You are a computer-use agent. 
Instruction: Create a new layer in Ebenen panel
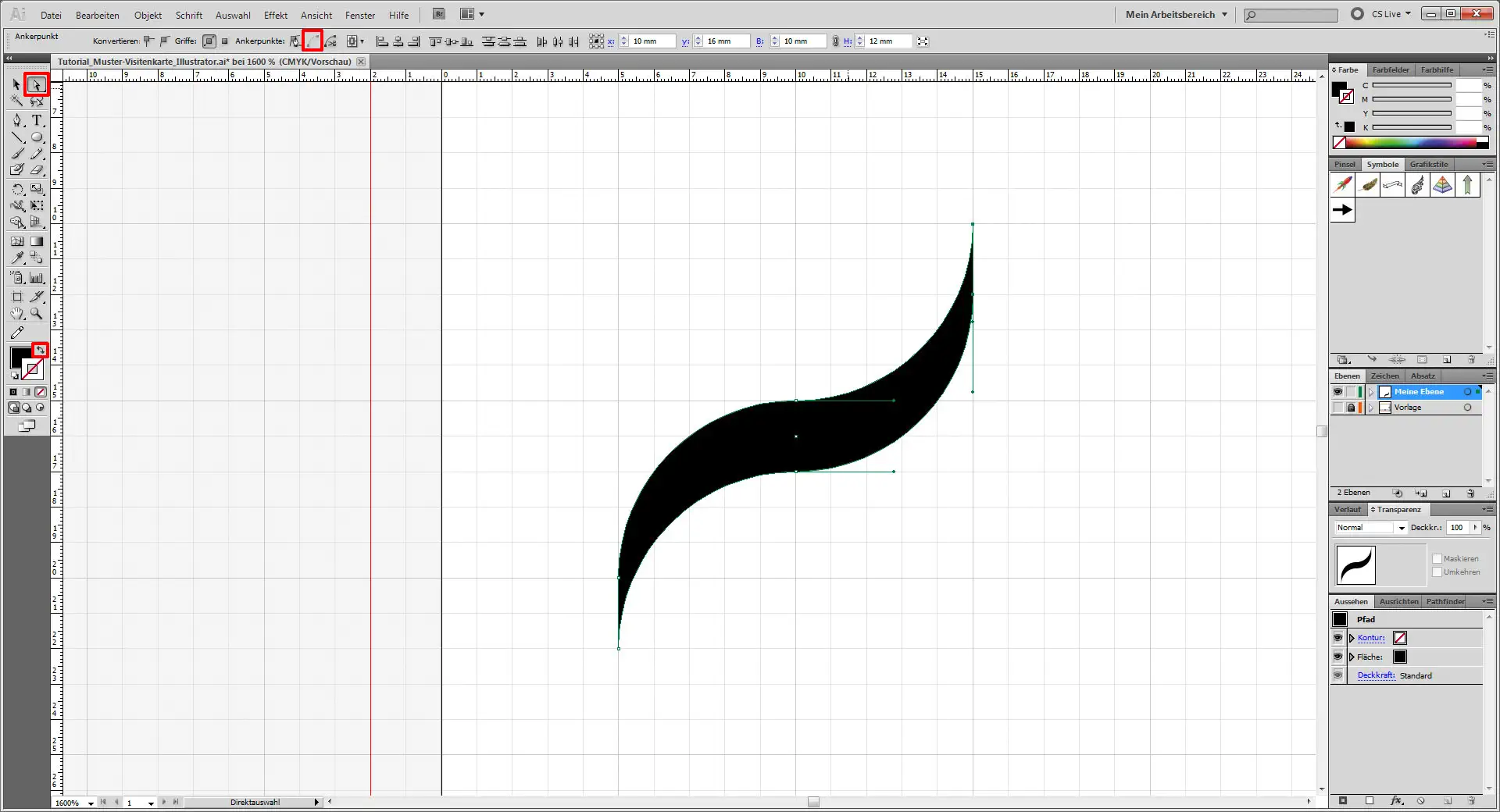pyautogui.click(x=1447, y=493)
